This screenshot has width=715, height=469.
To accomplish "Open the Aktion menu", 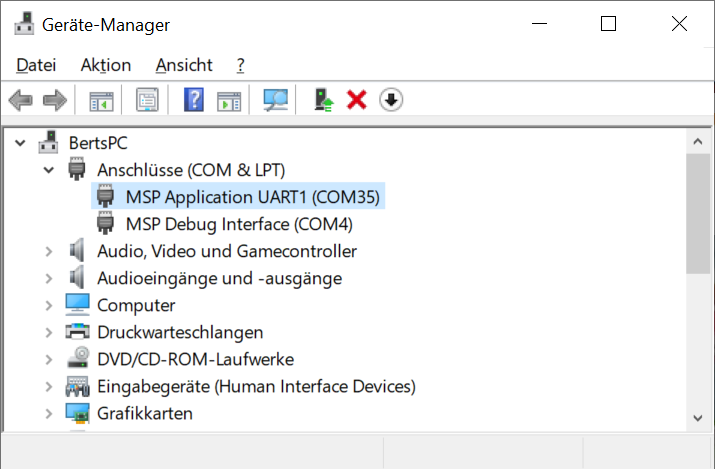I will click(106, 65).
